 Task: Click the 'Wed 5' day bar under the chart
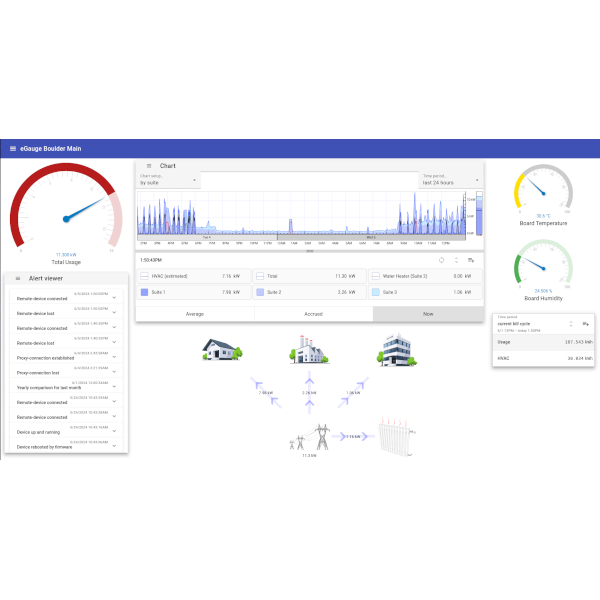(x=371, y=238)
